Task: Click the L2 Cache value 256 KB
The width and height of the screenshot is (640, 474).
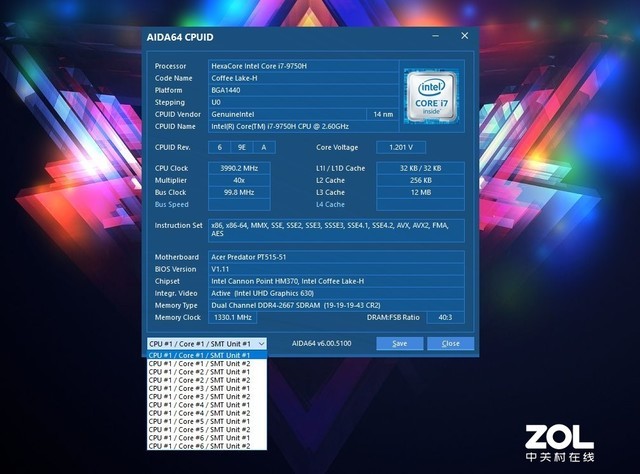Action: [x=420, y=180]
